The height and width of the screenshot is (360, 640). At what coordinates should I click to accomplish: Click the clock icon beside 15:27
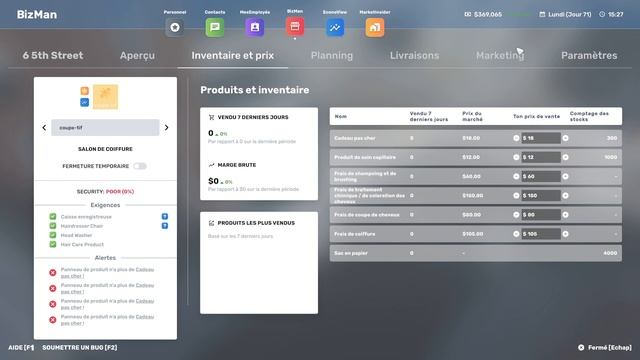pos(602,14)
